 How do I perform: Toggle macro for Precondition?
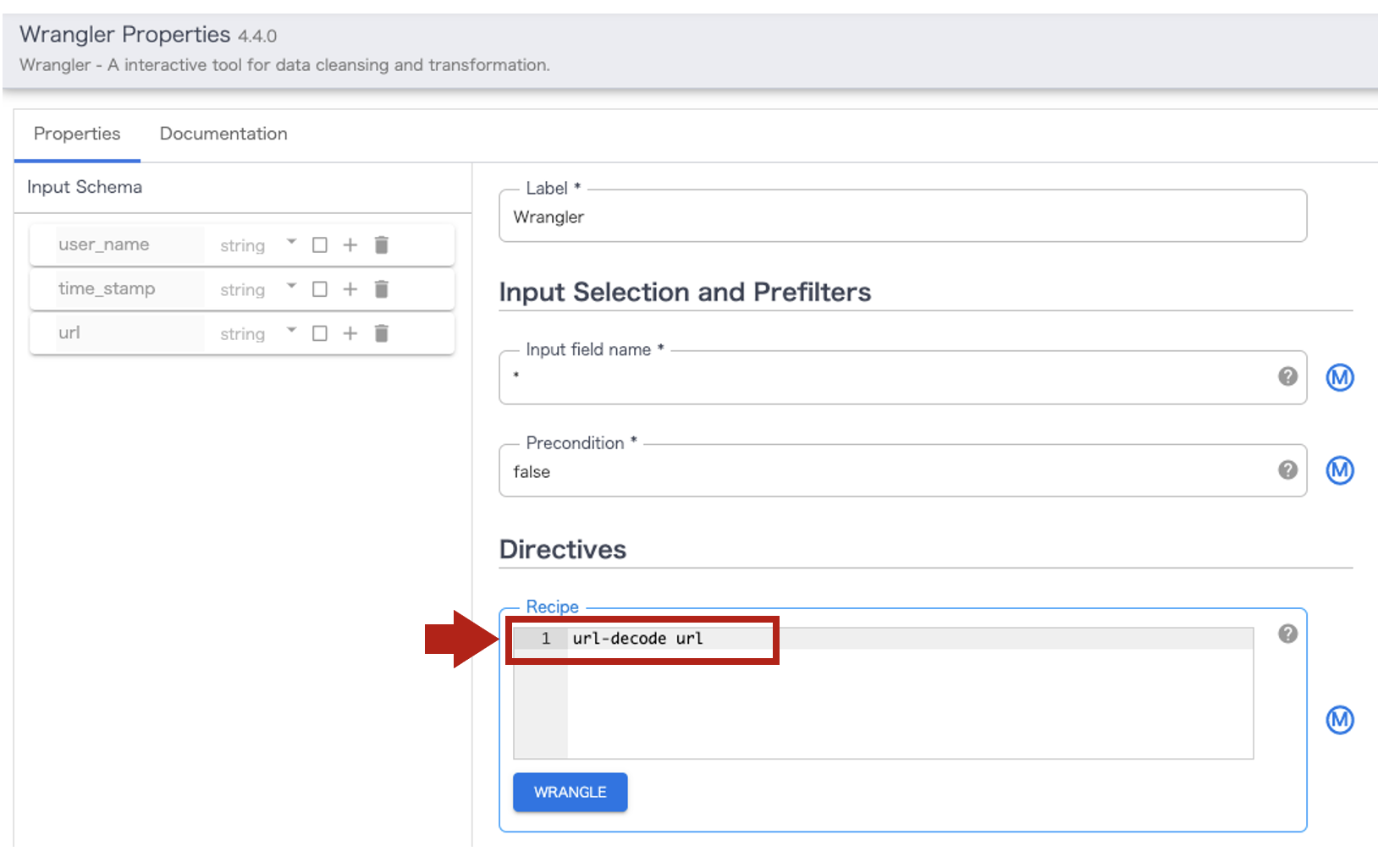tap(1340, 470)
